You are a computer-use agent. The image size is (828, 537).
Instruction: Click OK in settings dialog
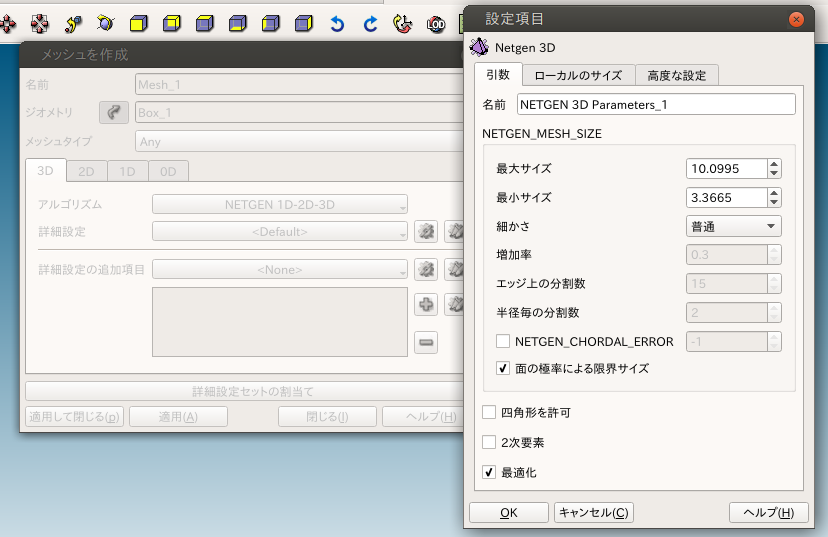click(509, 513)
